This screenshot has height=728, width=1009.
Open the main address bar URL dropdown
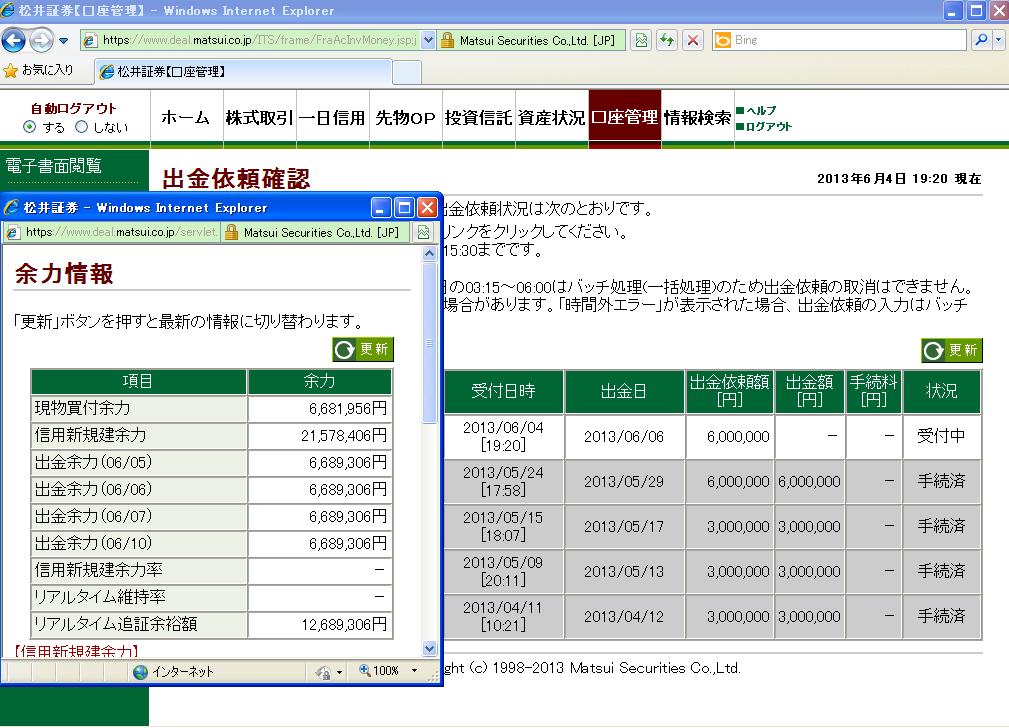tap(429, 41)
